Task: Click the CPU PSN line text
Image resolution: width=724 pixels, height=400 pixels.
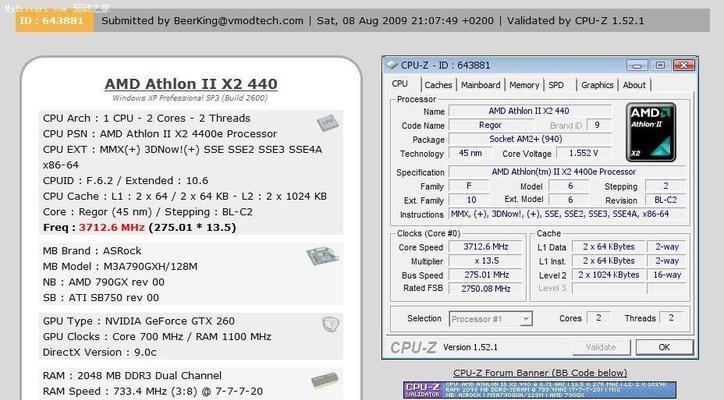Action: point(160,134)
